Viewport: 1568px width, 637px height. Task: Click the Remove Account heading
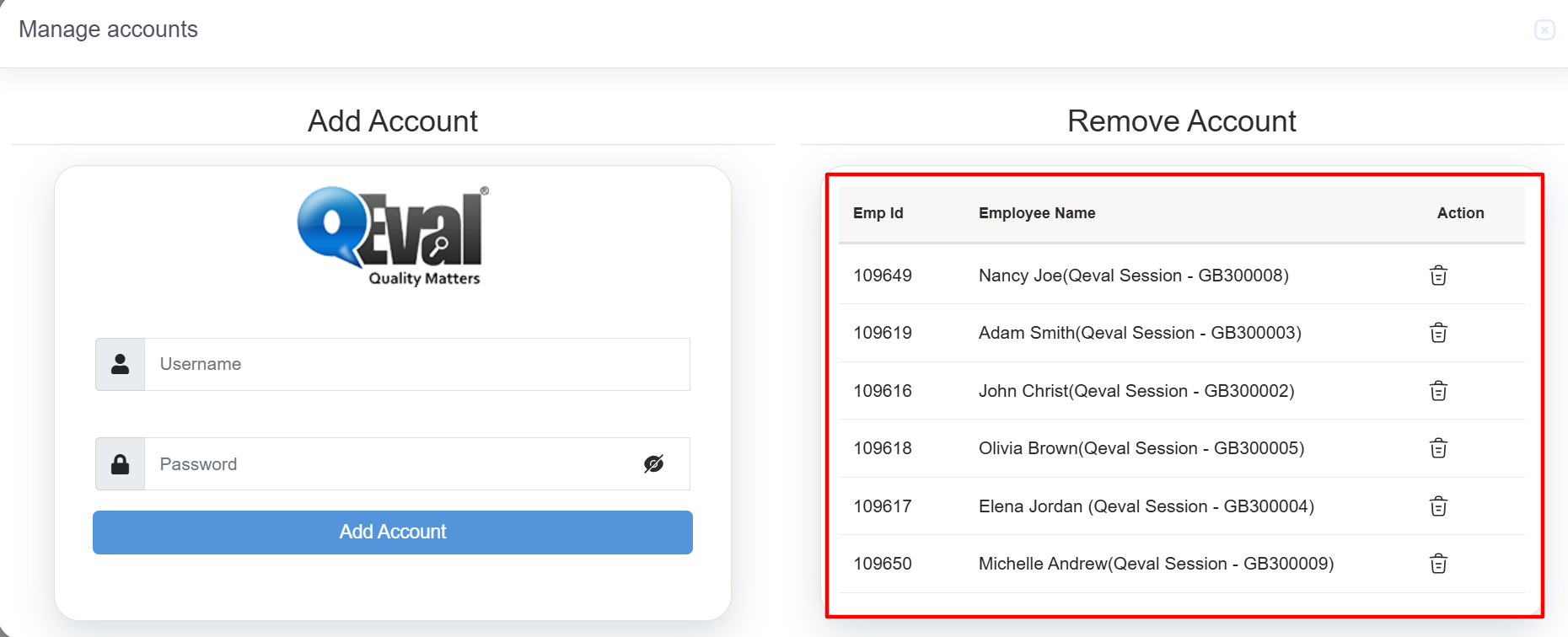coord(1181,121)
